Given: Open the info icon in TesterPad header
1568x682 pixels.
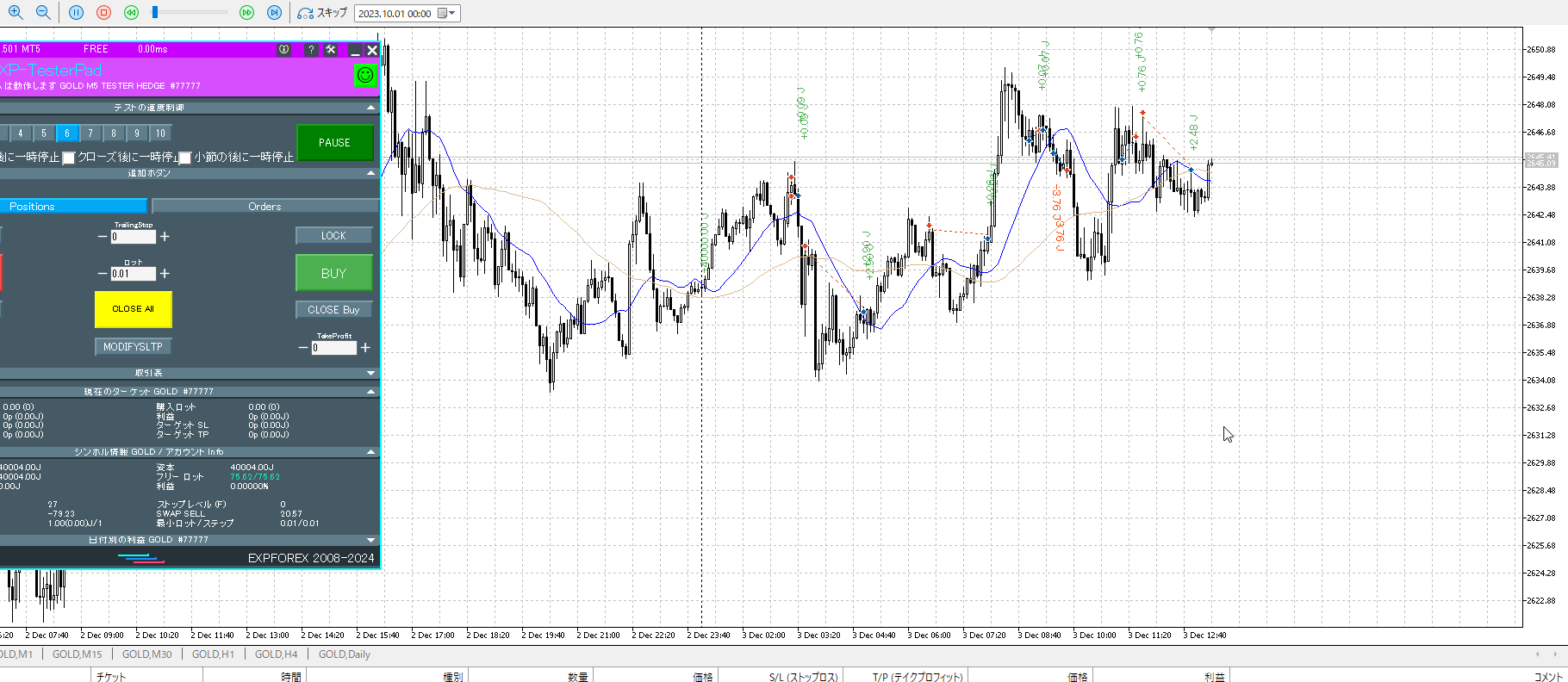Looking at the screenshot, I should 284,50.
